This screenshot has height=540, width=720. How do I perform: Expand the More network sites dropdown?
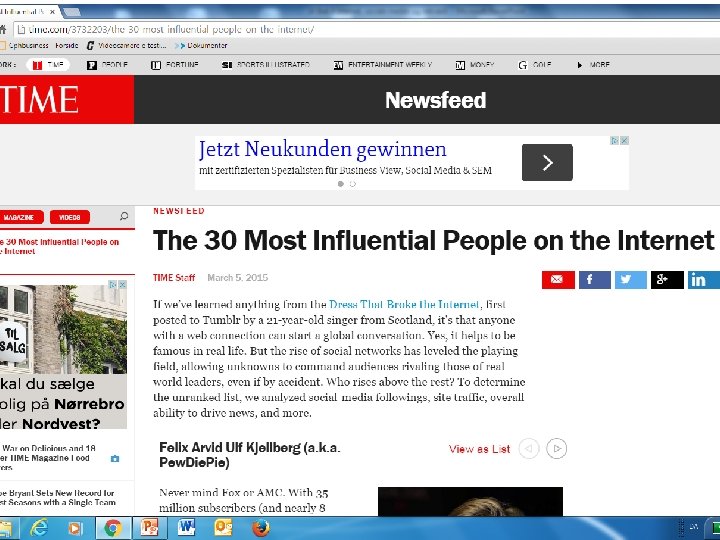pos(593,65)
